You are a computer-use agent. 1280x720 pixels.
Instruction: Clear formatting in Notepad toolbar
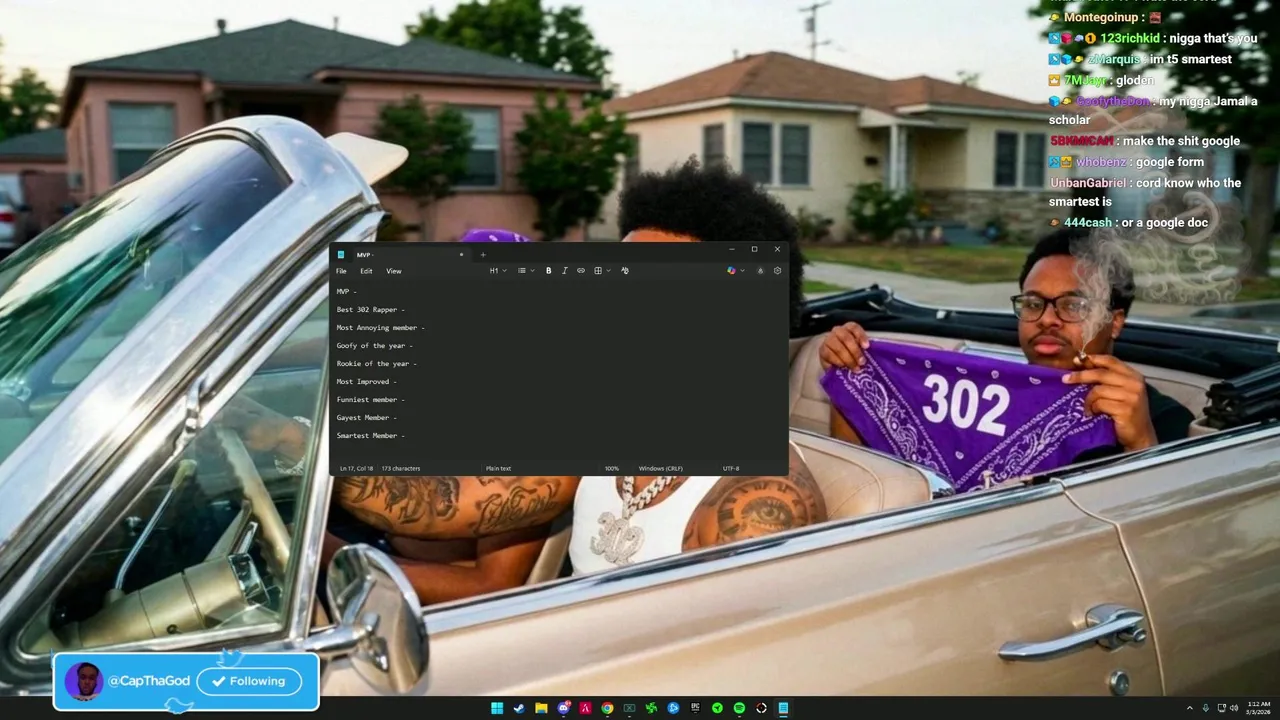pos(625,270)
